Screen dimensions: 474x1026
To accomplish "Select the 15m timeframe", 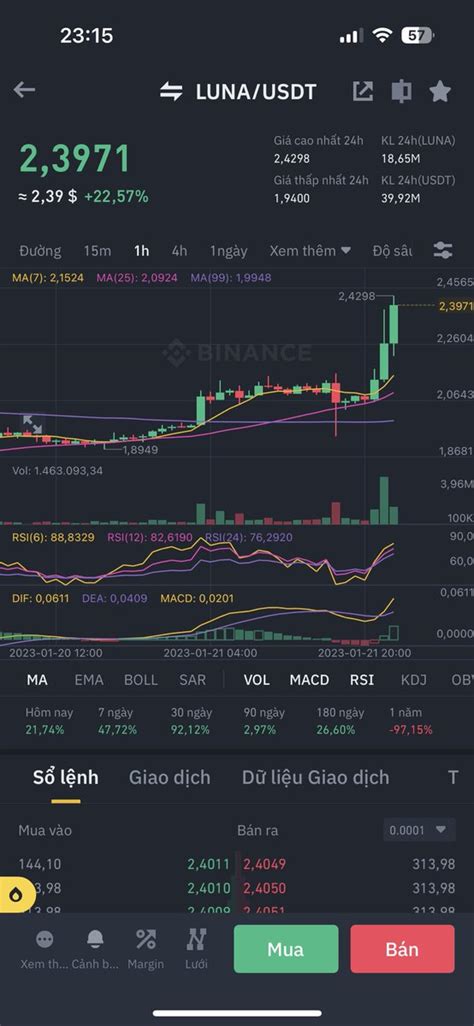I will tap(97, 251).
